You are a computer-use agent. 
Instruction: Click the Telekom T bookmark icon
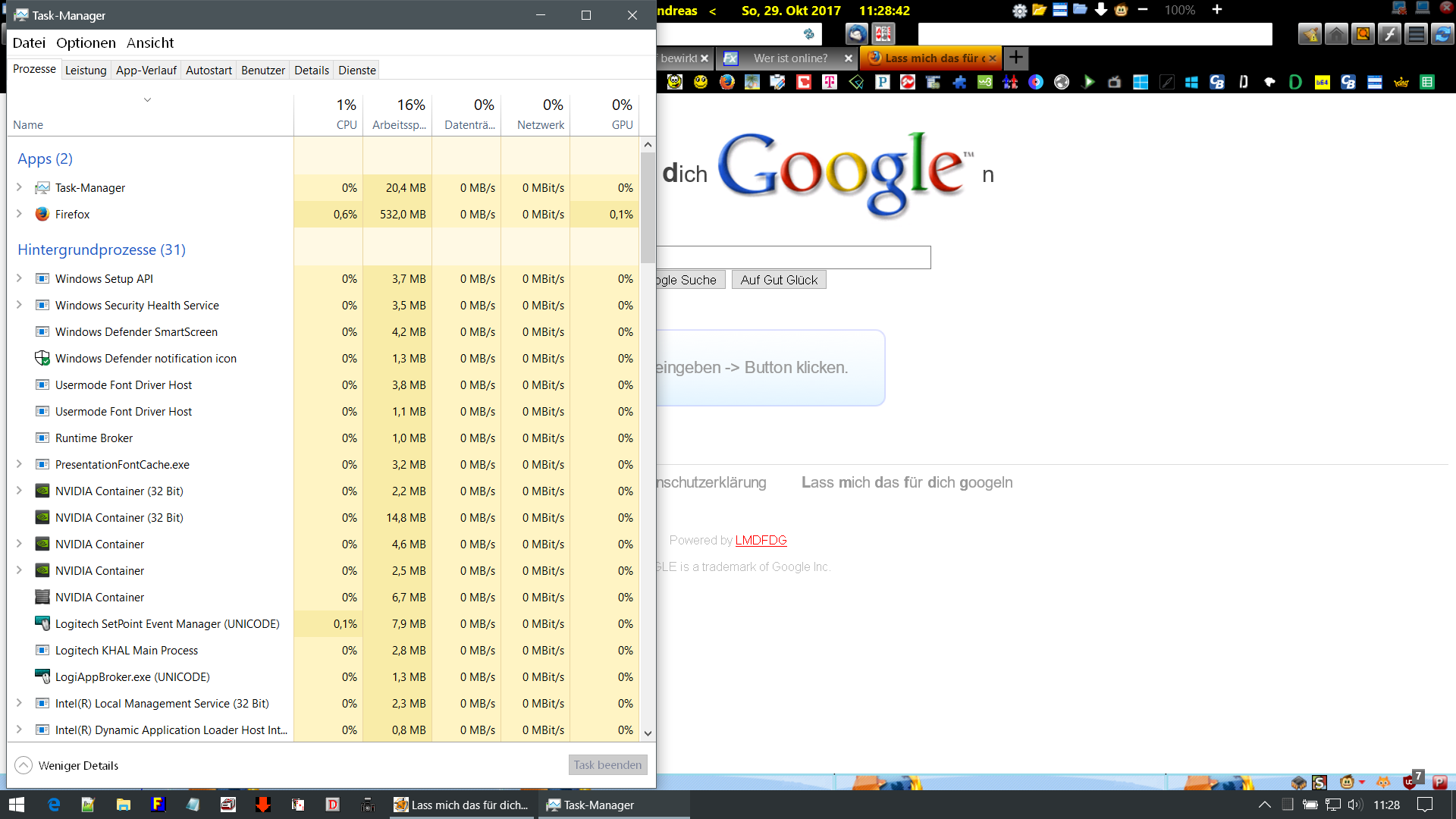830,82
